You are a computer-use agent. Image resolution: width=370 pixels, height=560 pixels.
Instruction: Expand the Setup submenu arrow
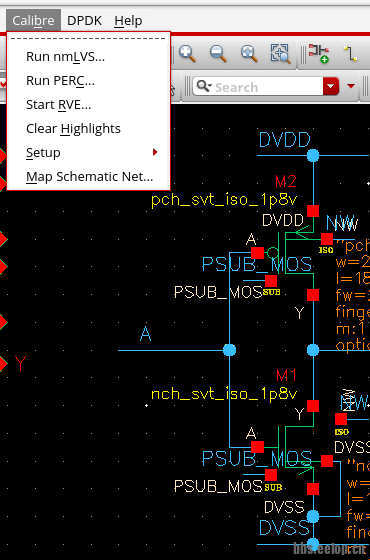155,152
